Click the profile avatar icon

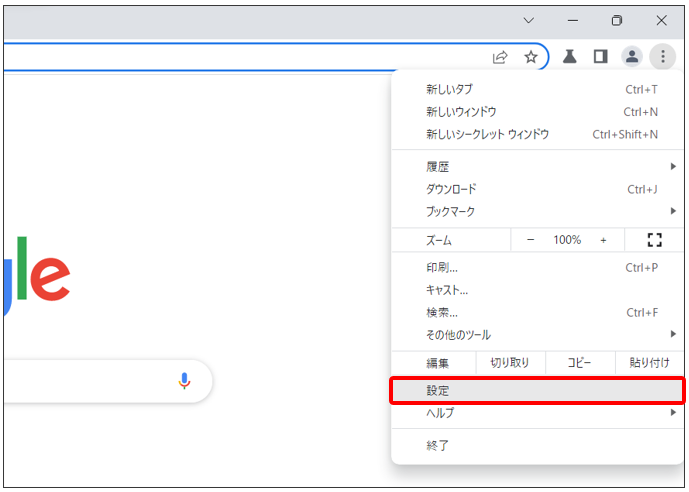tap(632, 56)
